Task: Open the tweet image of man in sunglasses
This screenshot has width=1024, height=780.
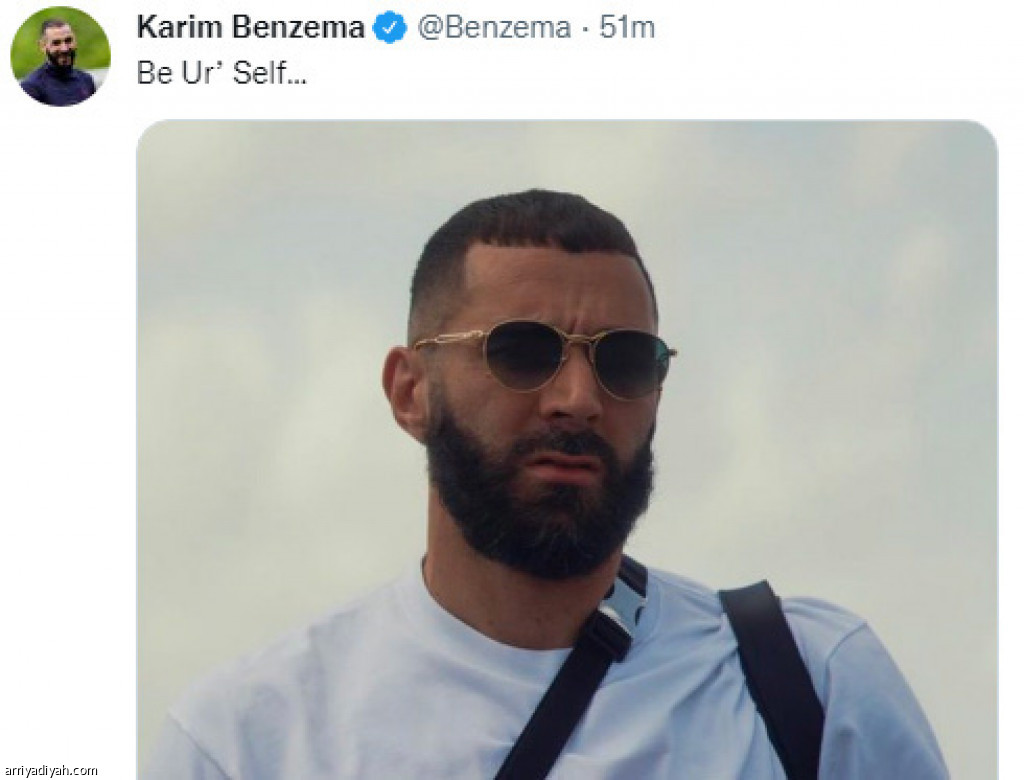Action: [x=567, y=449]
